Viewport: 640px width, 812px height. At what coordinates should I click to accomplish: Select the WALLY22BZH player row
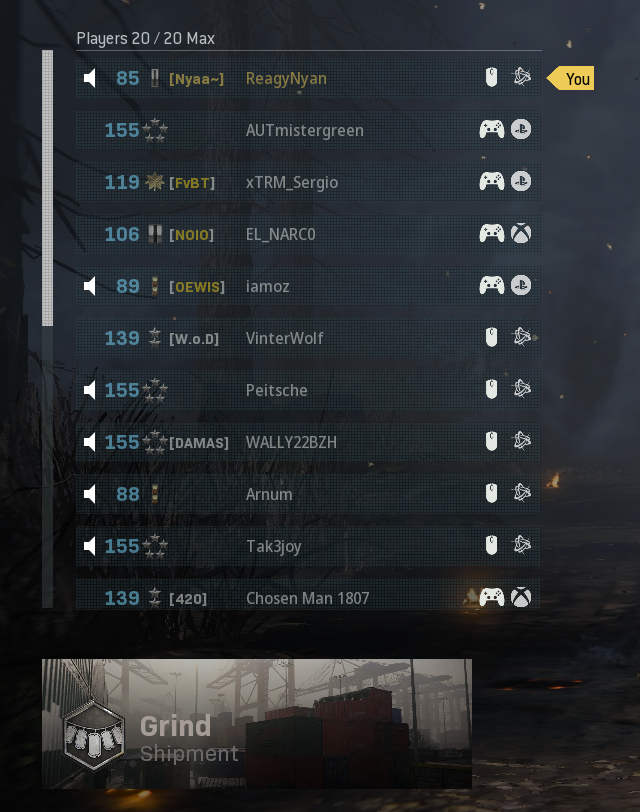pyautogui.click(x=308, y=442)
